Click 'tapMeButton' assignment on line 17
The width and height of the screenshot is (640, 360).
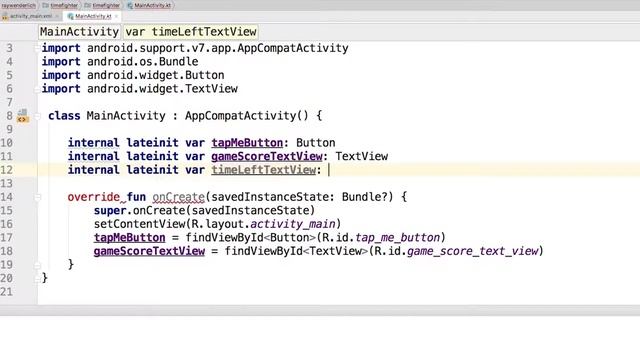point(129,238)
